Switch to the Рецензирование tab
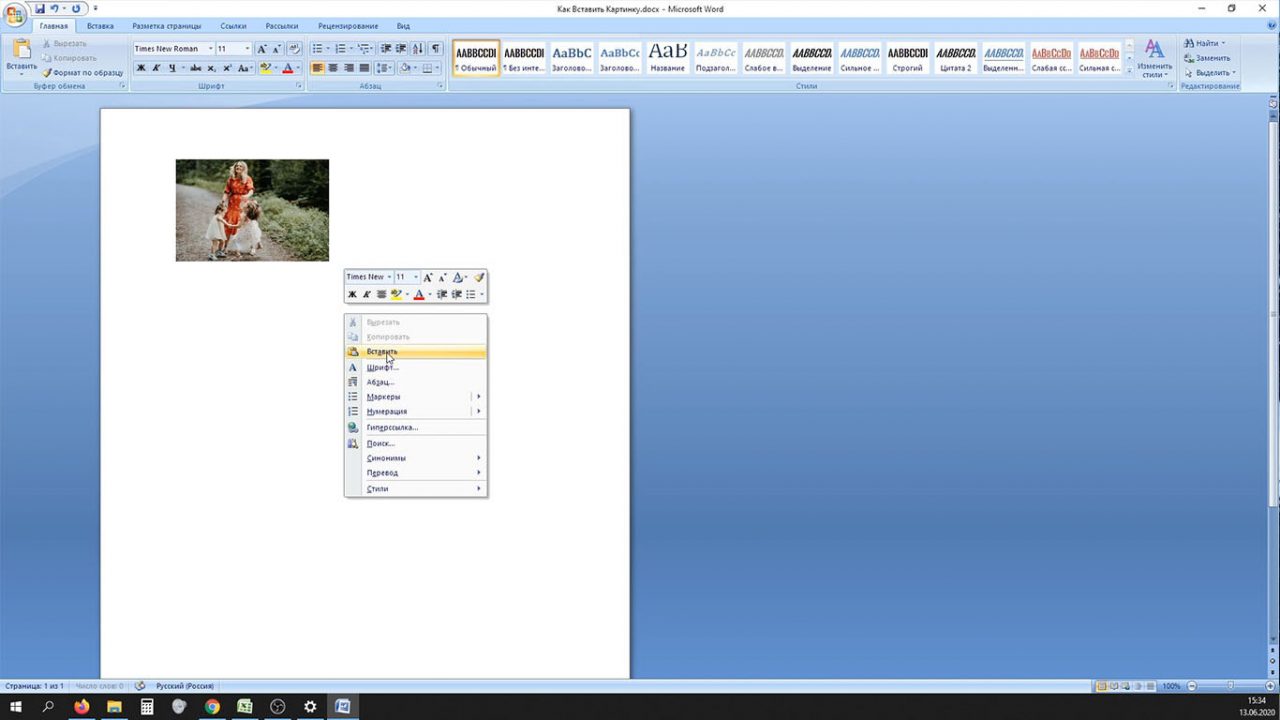Viewport: 1280px width, 720px height. coord(348,26)
